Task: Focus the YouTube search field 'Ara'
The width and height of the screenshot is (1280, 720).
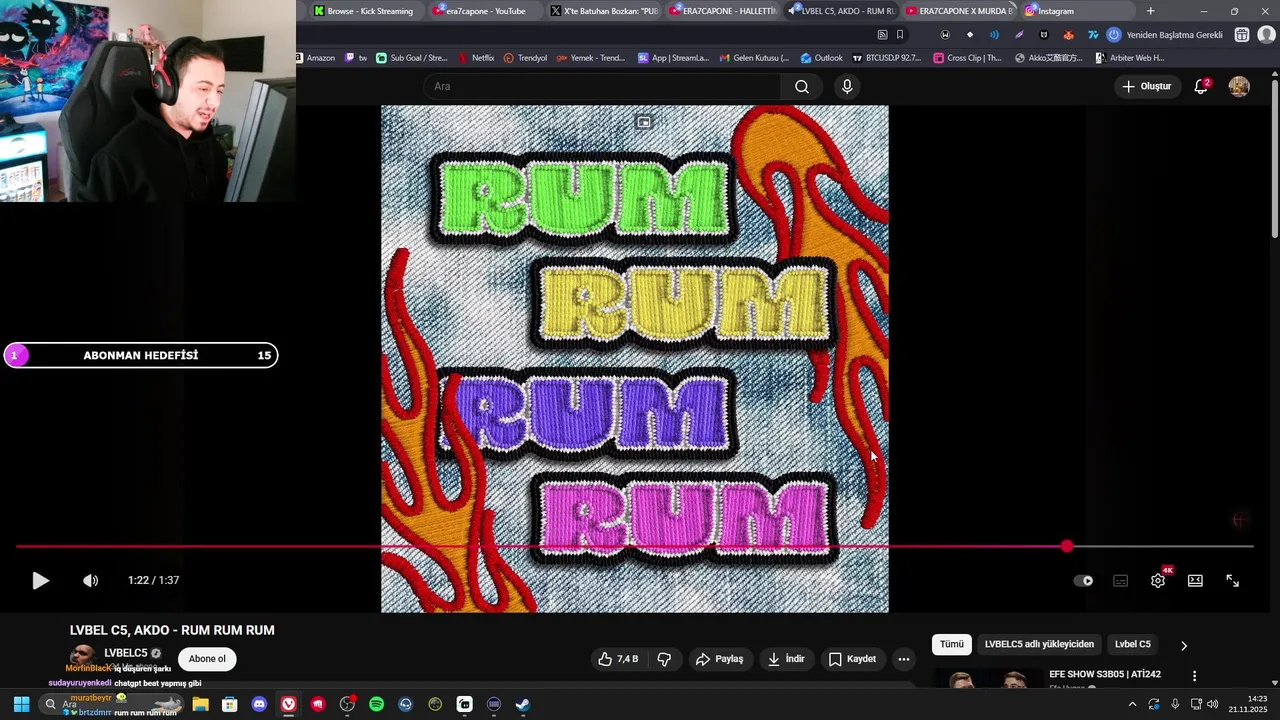Action: pyautogui.click(x=602, y=86)
